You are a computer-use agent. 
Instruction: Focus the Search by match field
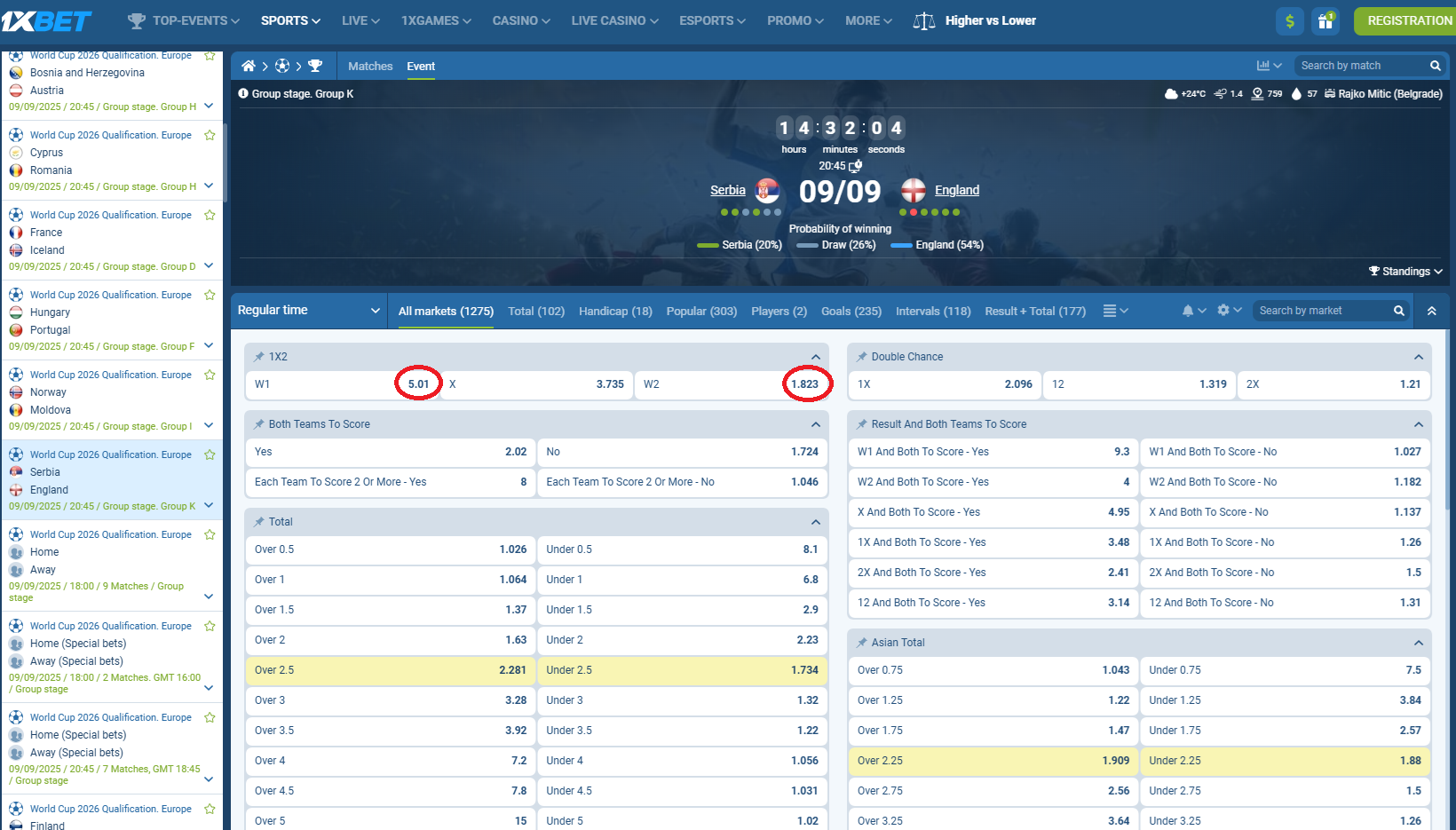(x=1362, y=66)
